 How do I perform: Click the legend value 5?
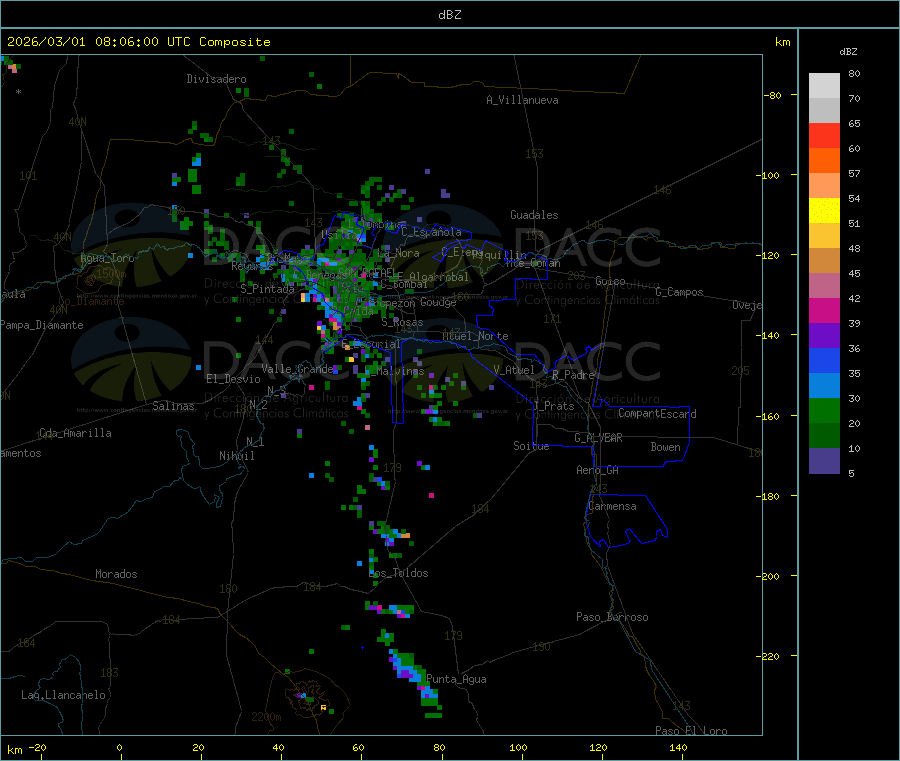(851, 473)
